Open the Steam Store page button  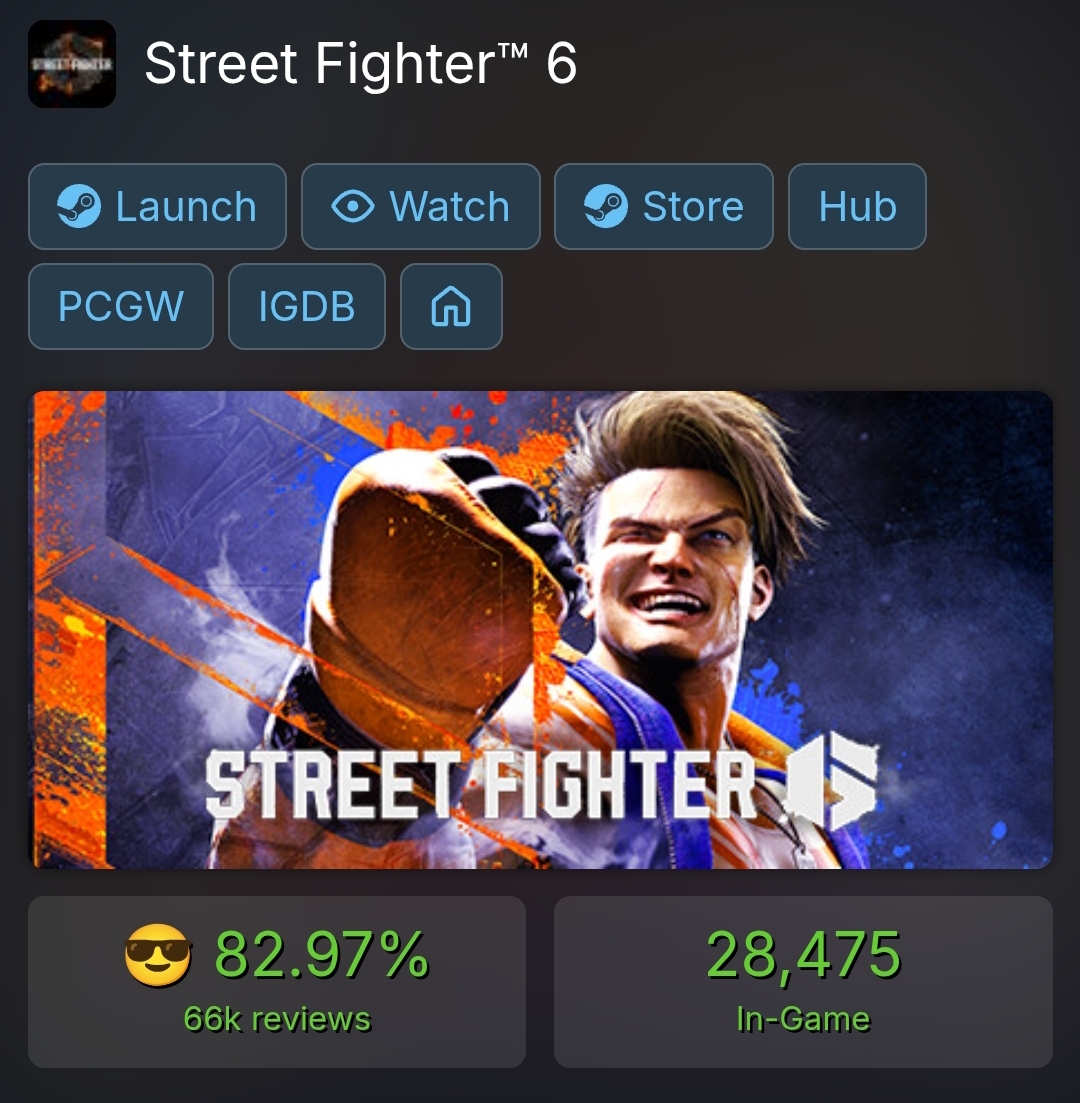[663, 207]
